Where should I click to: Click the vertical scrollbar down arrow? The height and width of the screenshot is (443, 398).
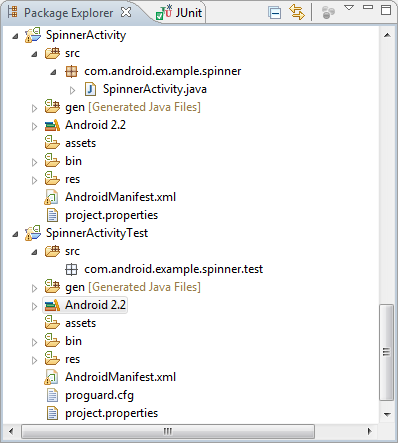pyautogui.click(x=387, y=415)
